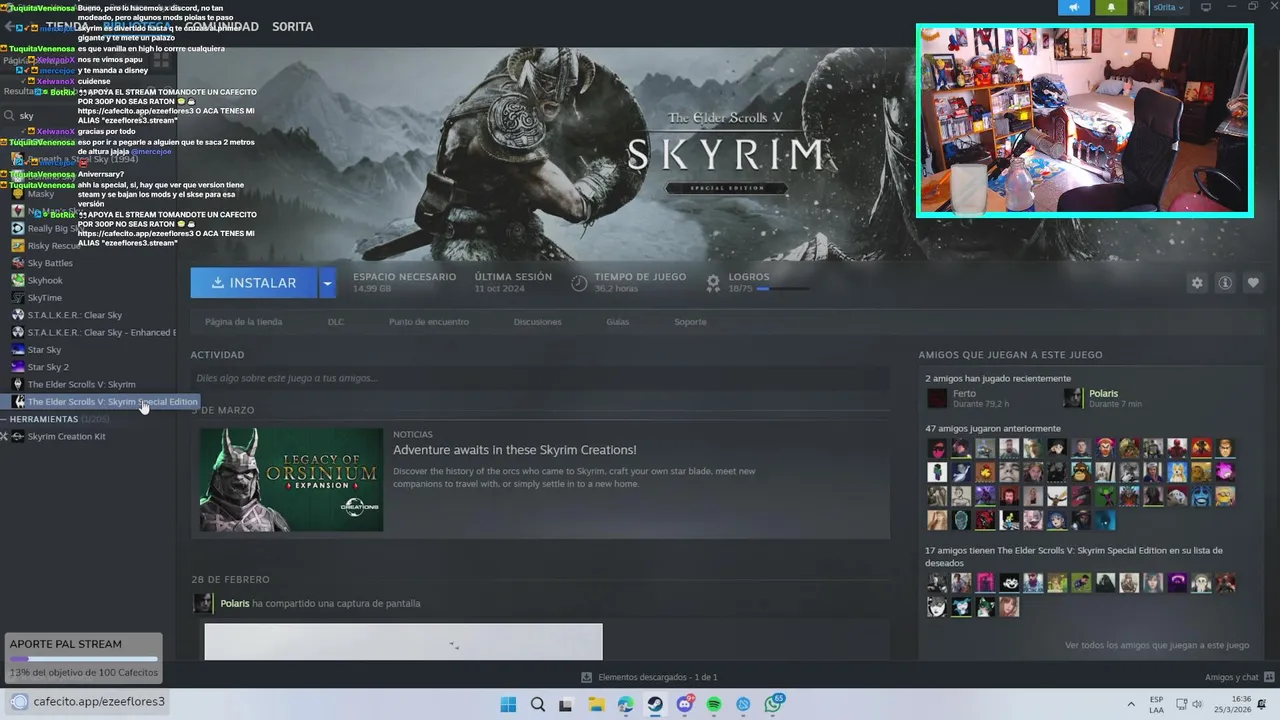Open the install options dropdown arrow
This screenshot has width=1280, height=720.
(327, 283)
